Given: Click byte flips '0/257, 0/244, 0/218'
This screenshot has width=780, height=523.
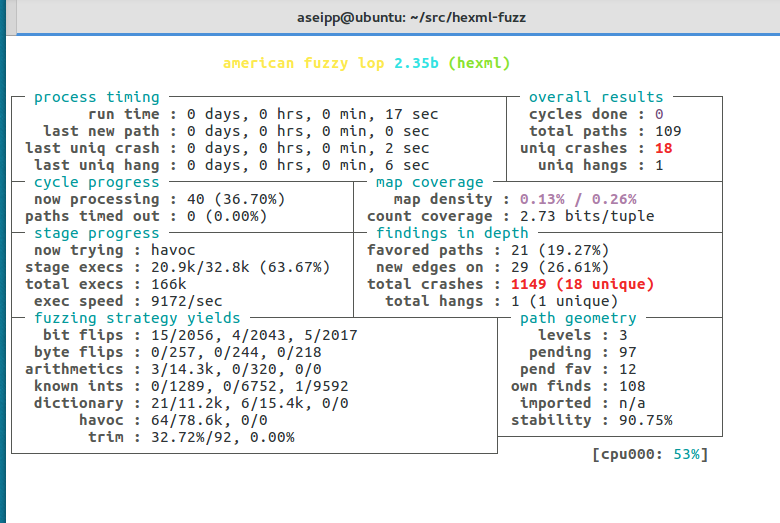Looking at the screenshot, I should click(236, 352).
